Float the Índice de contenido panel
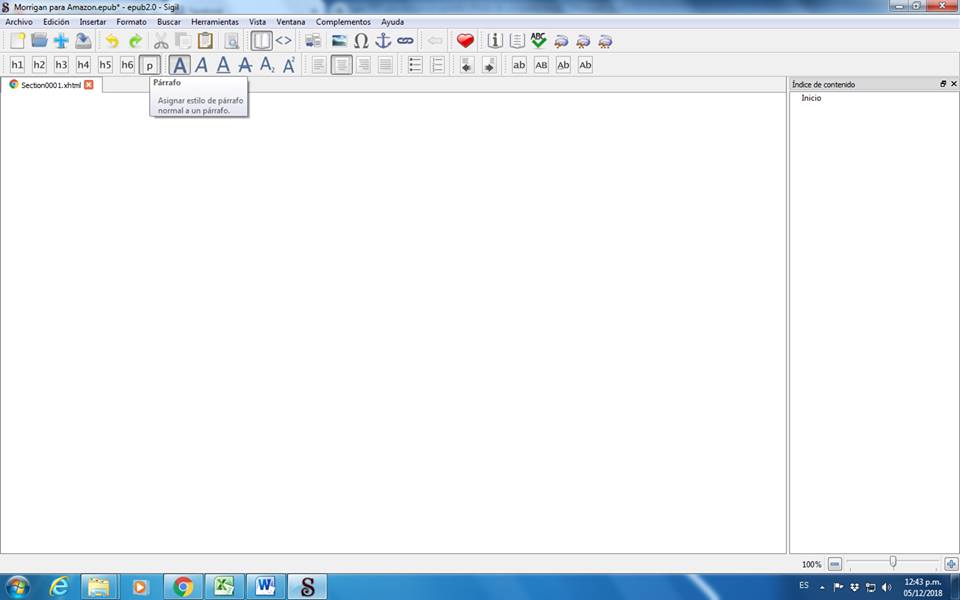960x600 pixels. (942, 84)
